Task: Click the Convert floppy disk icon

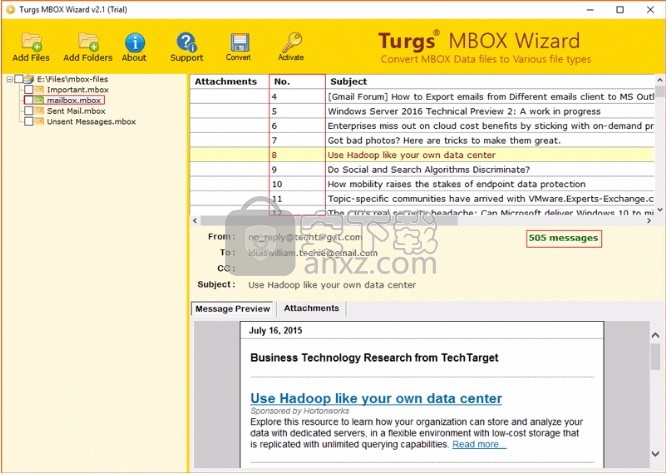Action: [239, 43]
